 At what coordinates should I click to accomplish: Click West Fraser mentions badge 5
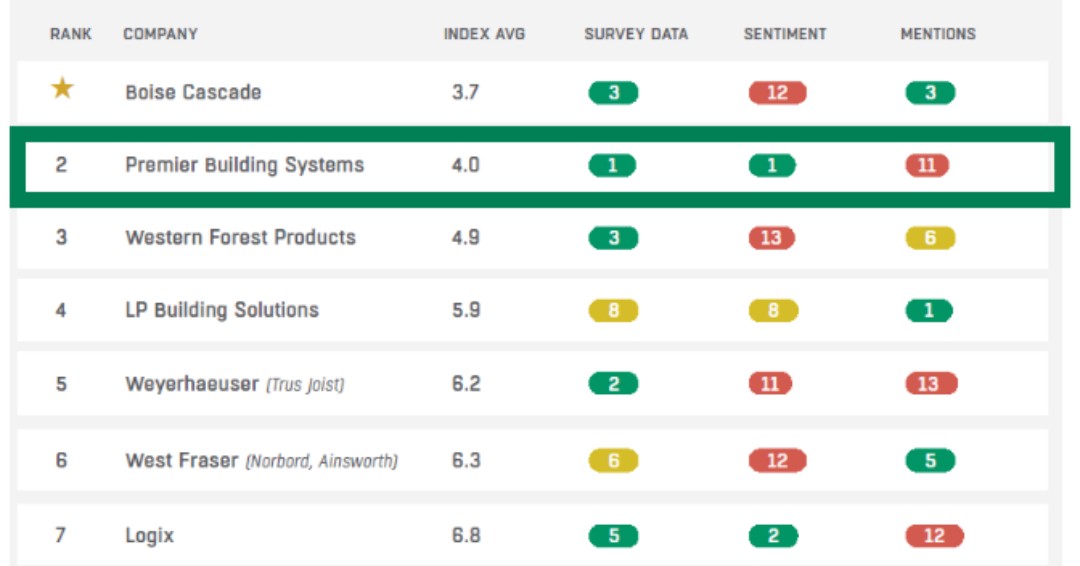pyautogui.click(x=931, y=460)
